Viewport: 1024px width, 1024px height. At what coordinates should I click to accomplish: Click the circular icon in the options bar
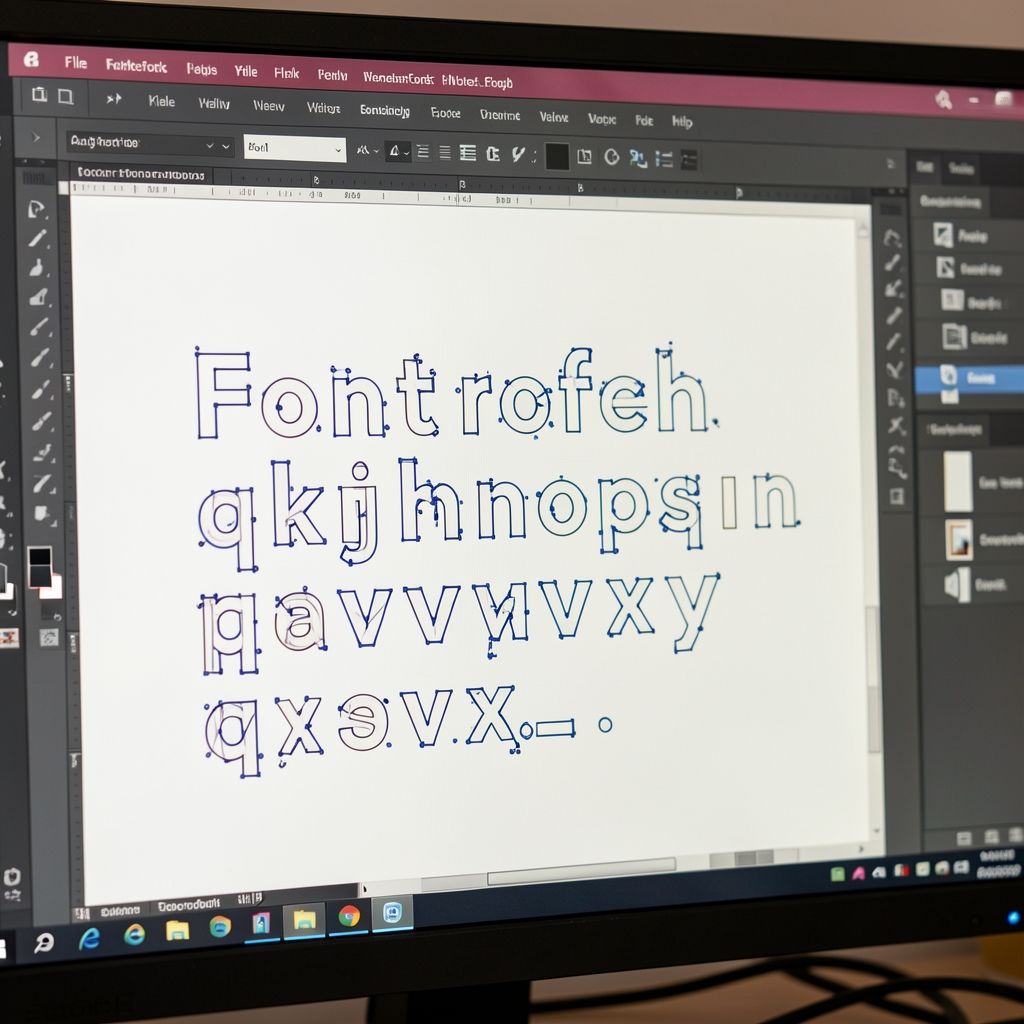coord(611,157)
